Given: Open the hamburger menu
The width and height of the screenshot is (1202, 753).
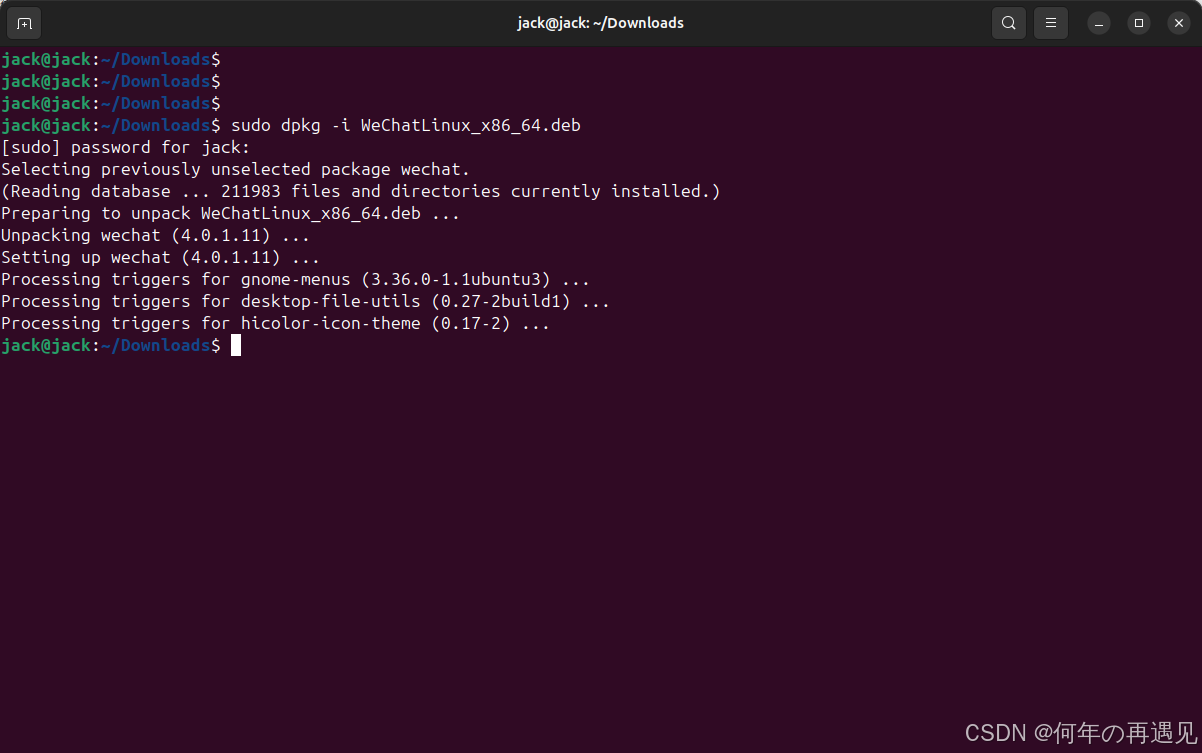Looking at the screenshot, I should [x=1051, y=23].
